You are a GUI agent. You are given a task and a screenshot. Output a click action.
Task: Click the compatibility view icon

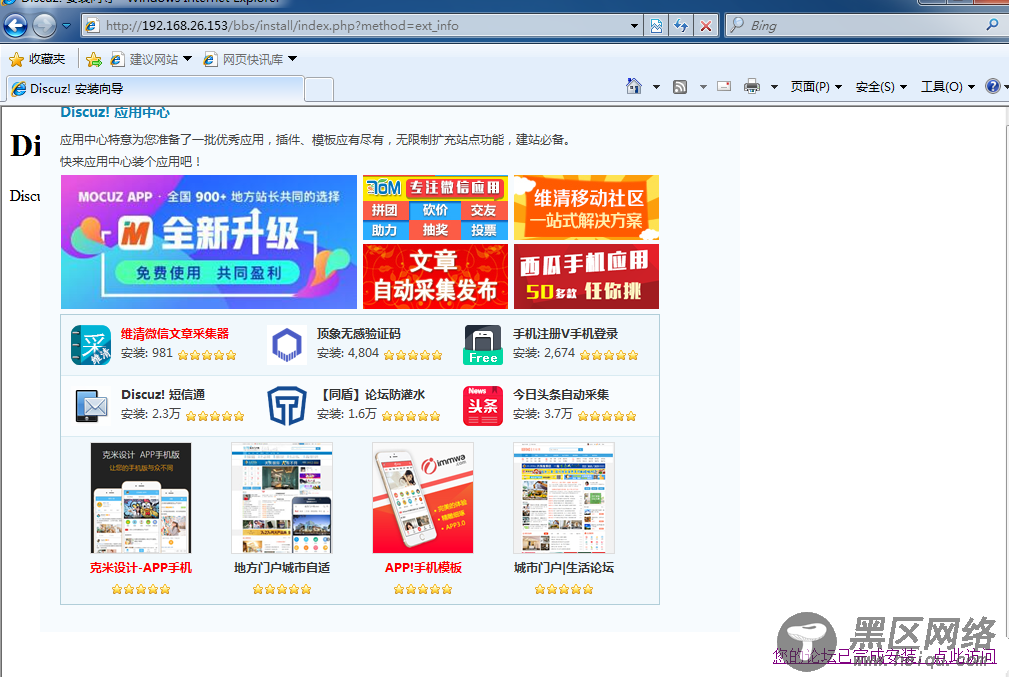pos(656,26)
